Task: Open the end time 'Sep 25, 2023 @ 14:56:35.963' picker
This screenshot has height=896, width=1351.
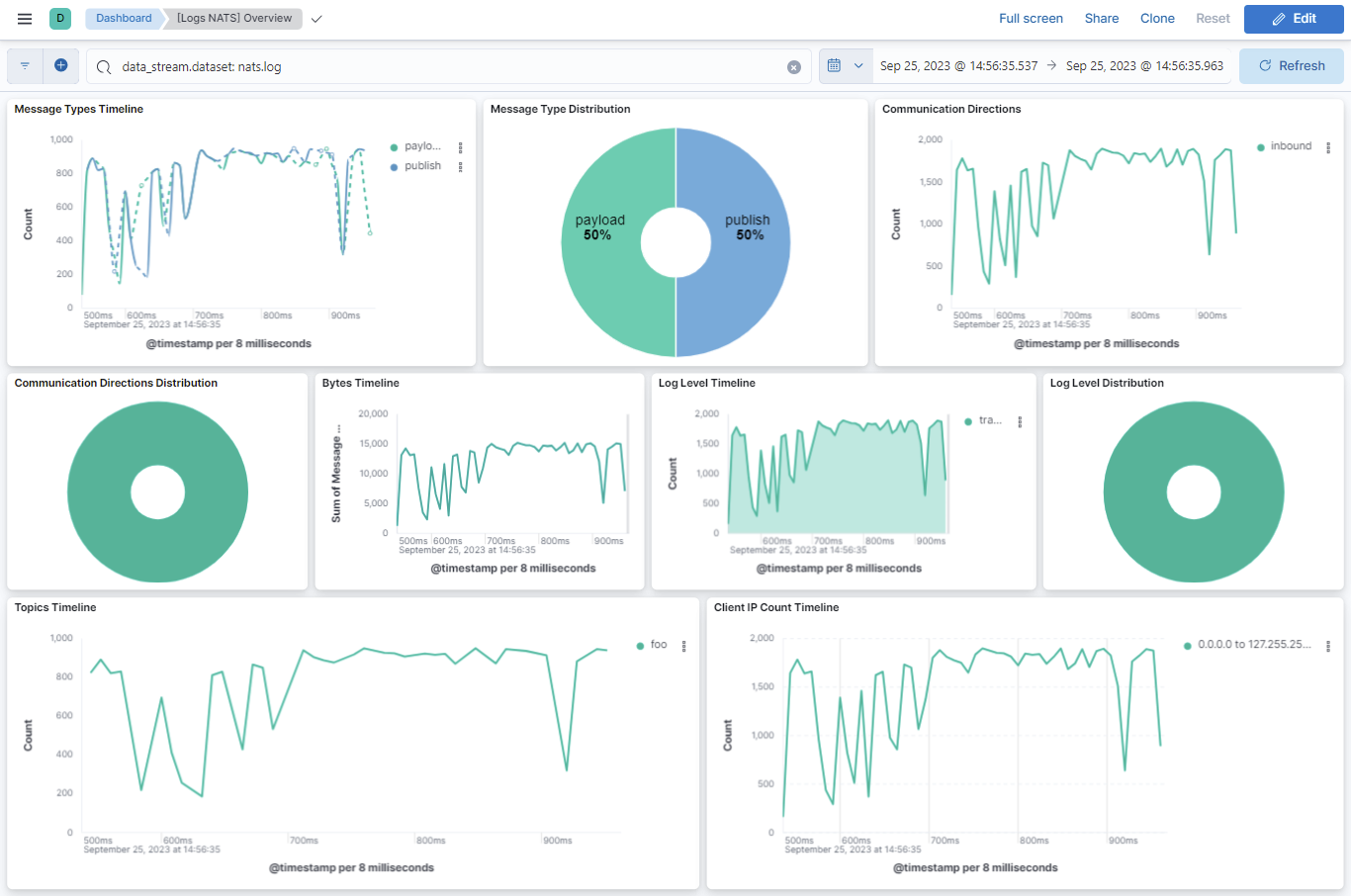Action: 1142,65
